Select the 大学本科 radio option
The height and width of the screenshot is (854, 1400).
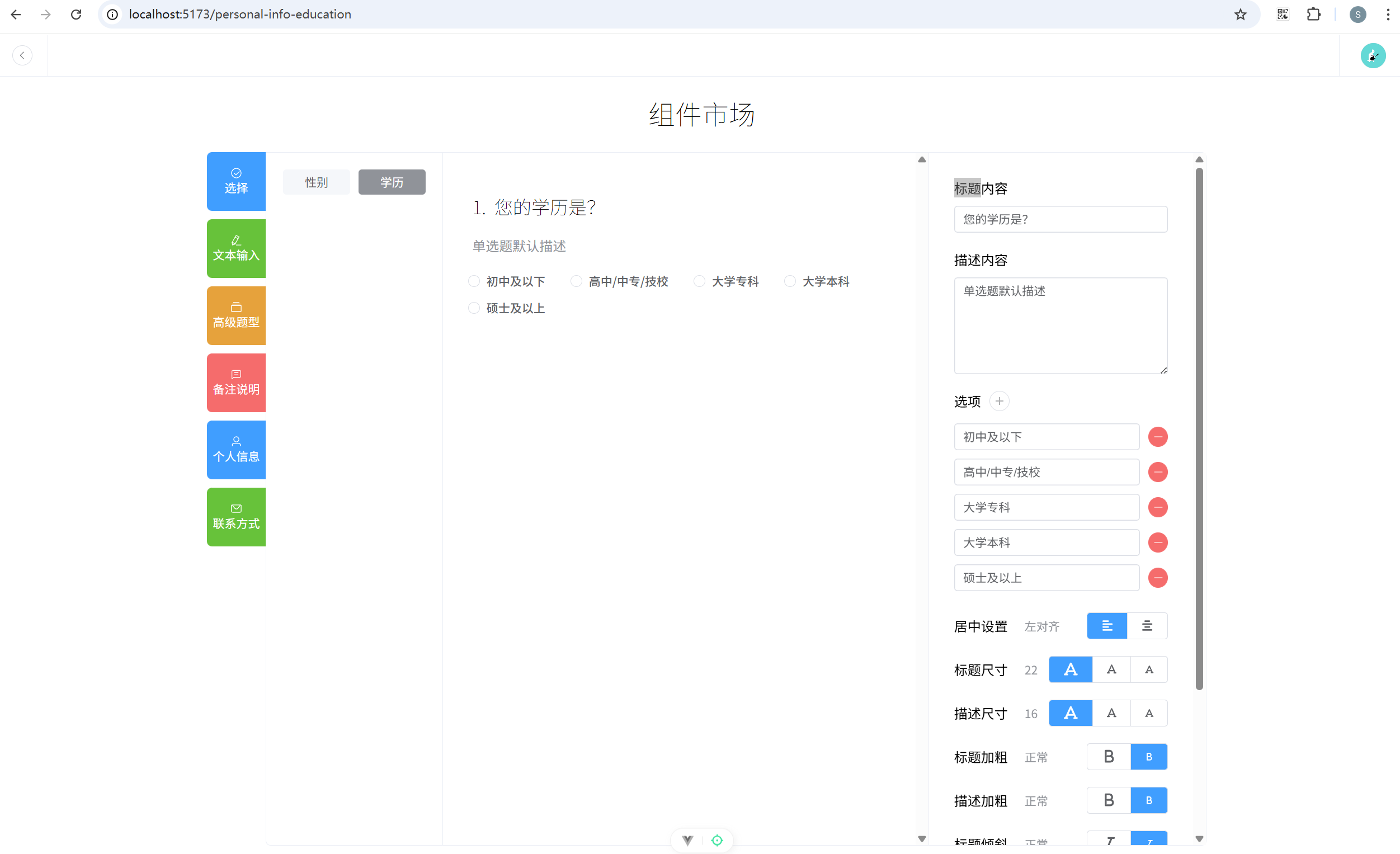[790, 281]
